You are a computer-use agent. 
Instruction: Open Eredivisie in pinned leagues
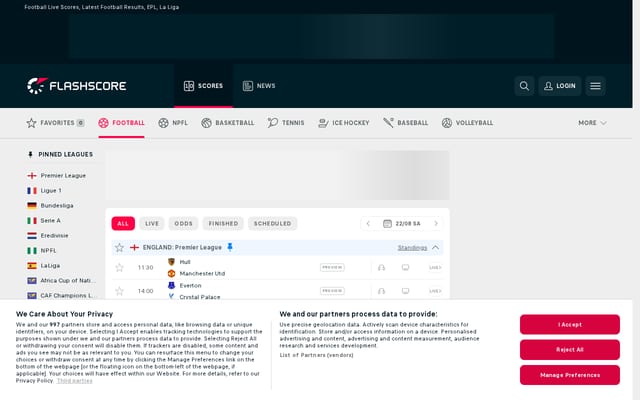tap(54, 236)
